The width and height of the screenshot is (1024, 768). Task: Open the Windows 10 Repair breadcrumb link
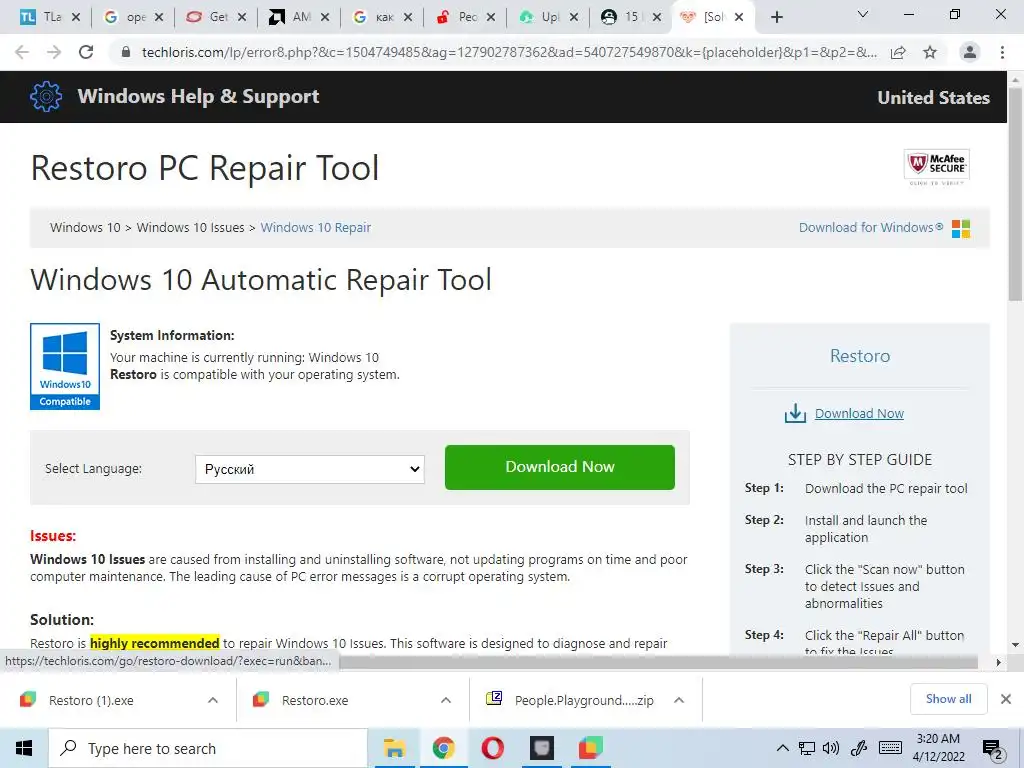pos(315,227)
